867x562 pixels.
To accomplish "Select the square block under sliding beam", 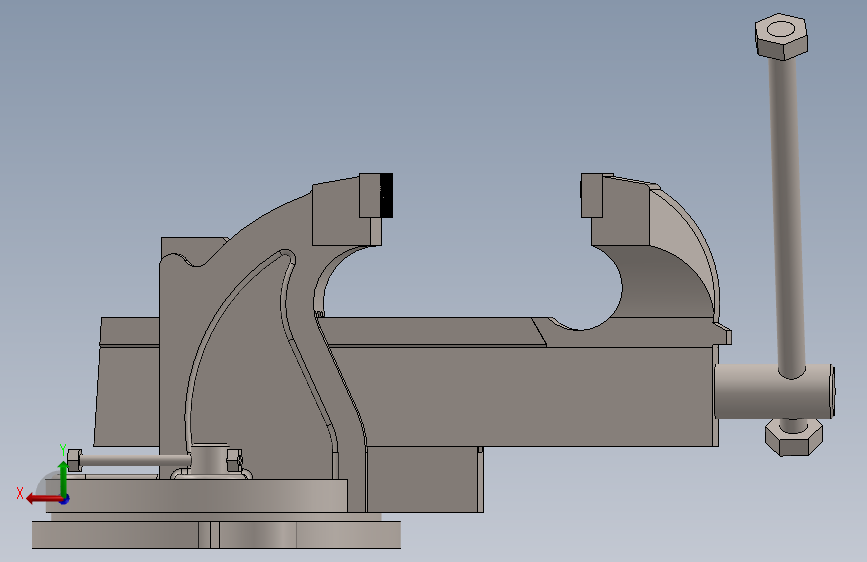I will (x=425, y=479).
